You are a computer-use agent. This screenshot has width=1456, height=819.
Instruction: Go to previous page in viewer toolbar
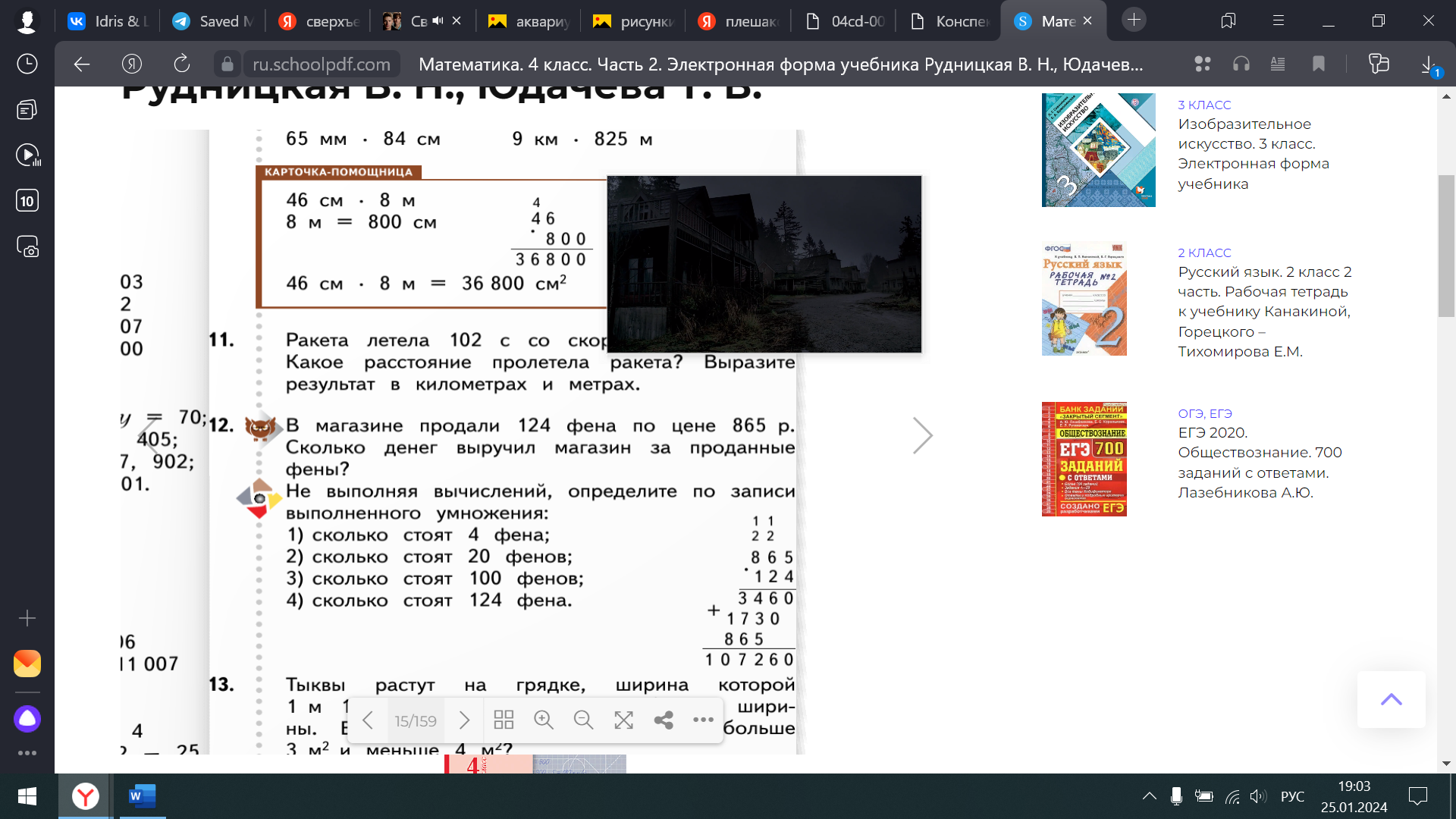coord(368,720)
